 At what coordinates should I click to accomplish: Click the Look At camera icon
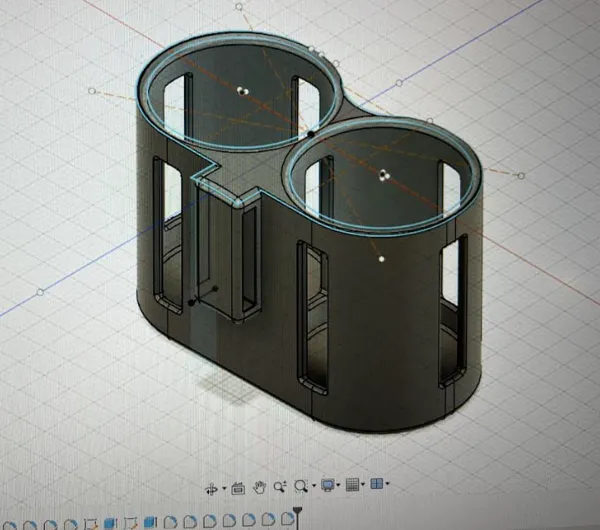[x=238, y=488]
